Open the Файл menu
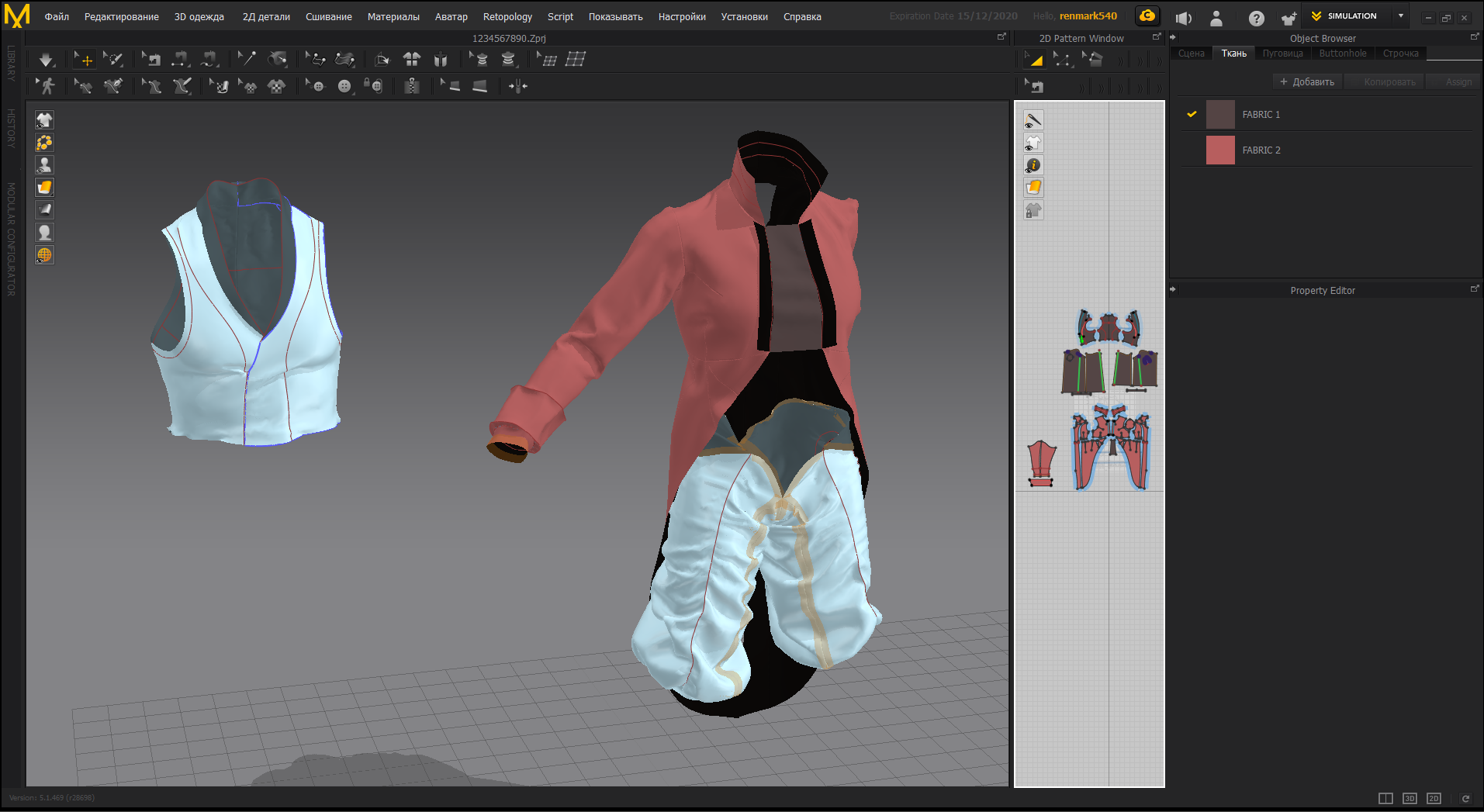This screenshot has height=812, width=1484. click(57, 16)
